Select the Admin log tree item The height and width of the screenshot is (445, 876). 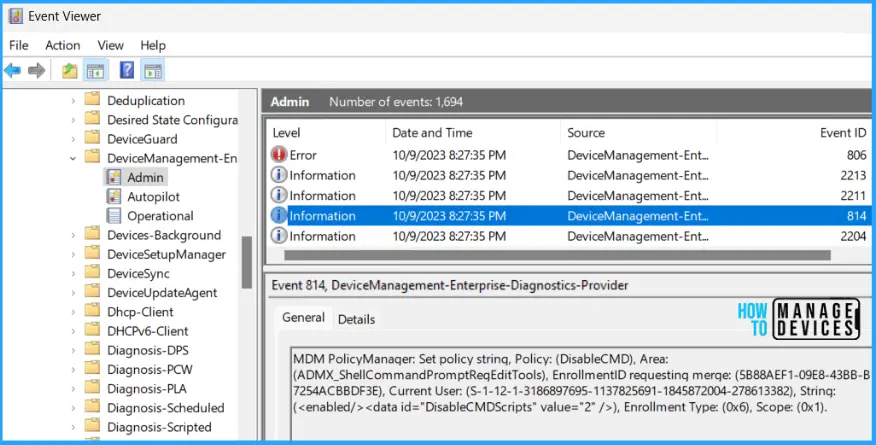pyautogui.click(x=136, y=178)
